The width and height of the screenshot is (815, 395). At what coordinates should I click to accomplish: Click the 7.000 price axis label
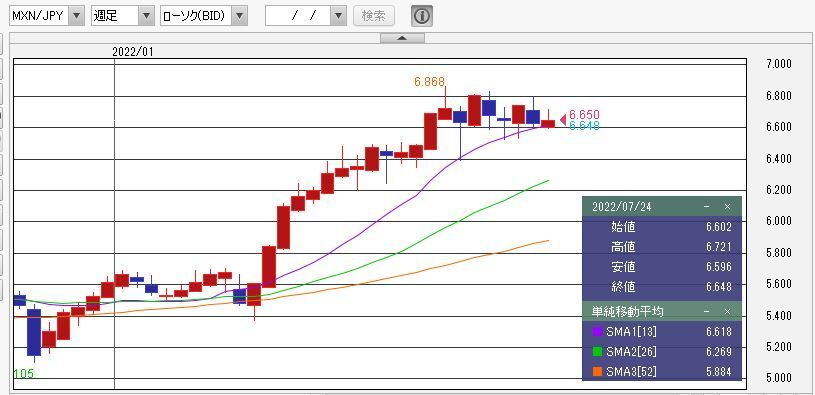pyautogui.click(x=779, y=64)
